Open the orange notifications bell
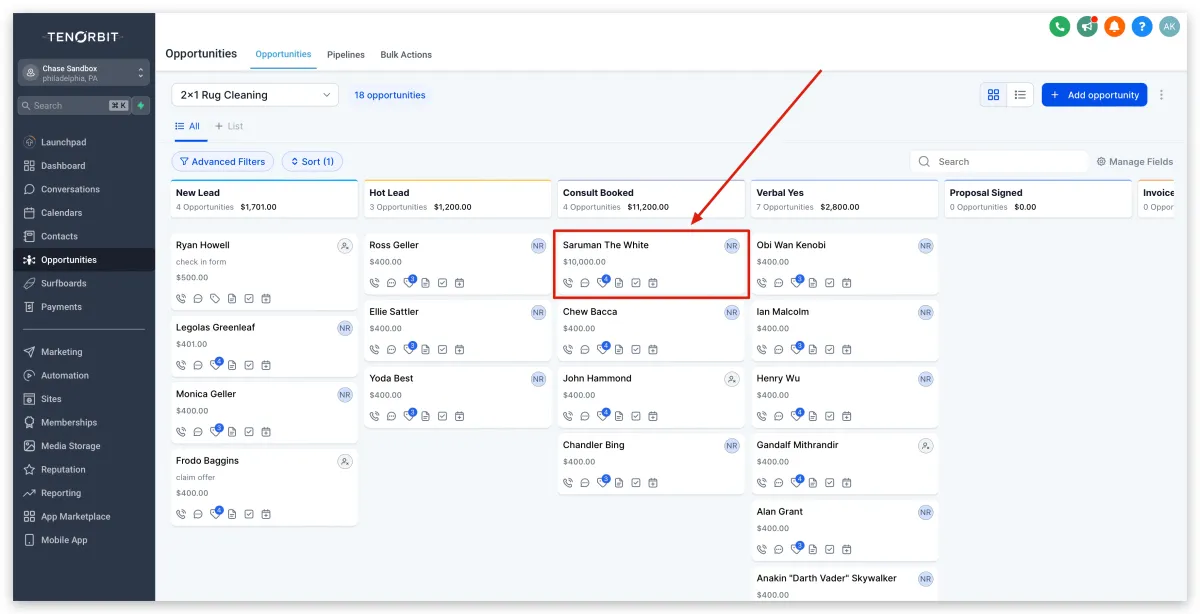This screenshot has height=614, width=1200. click(1114, 27)
